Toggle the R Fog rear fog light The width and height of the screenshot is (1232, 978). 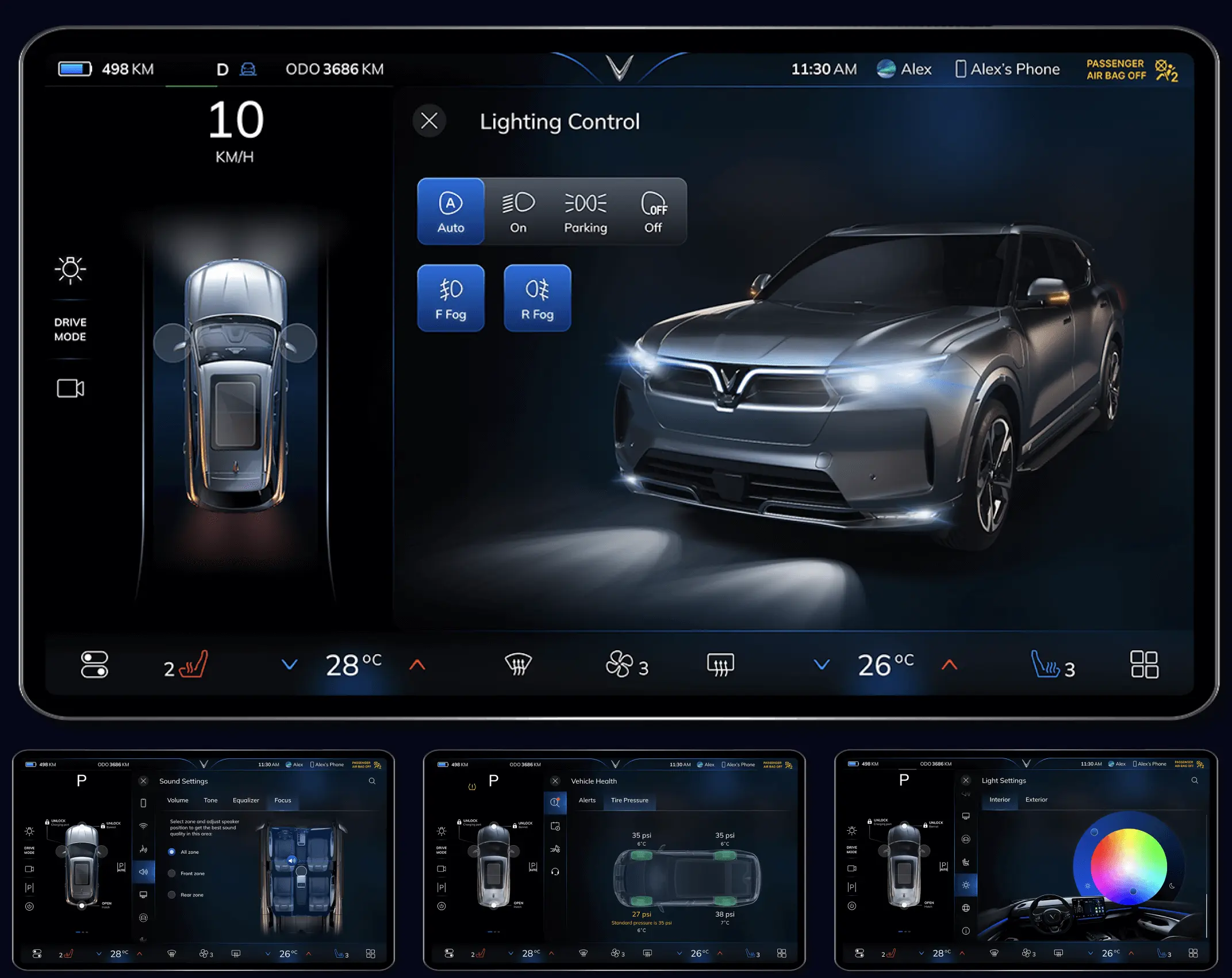(x=537, y=298)
